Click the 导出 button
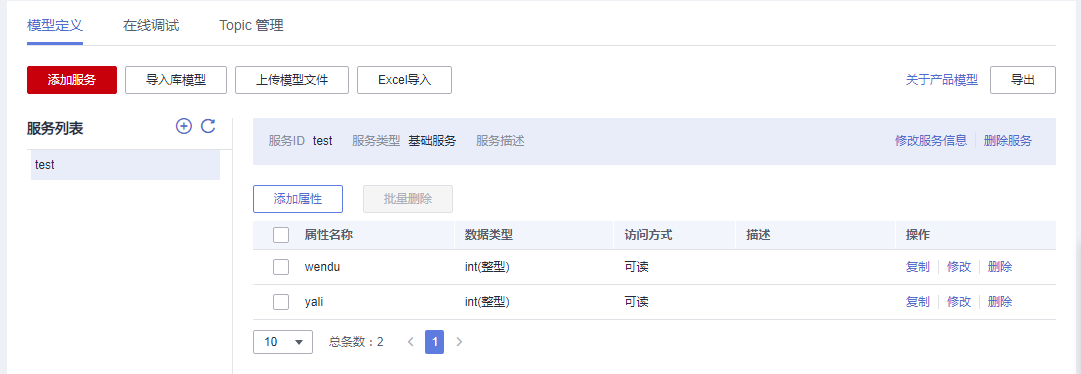 [1023, 80]
